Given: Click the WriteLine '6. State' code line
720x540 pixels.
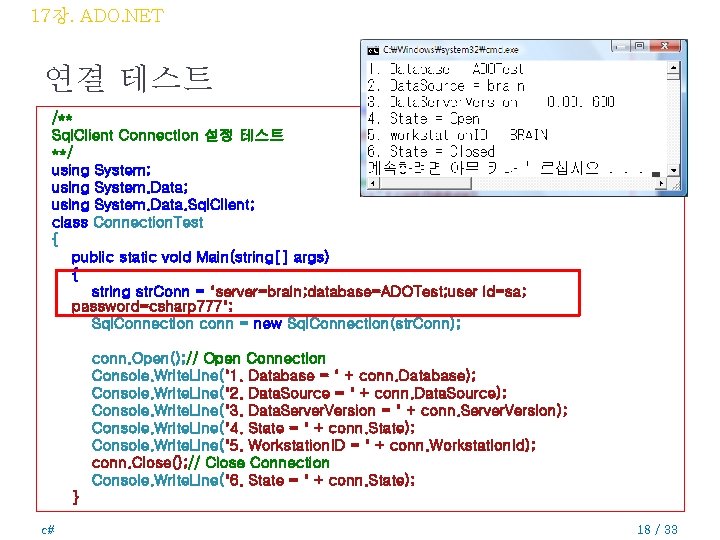Looking at the screenshot, I should tap(253, 480).
